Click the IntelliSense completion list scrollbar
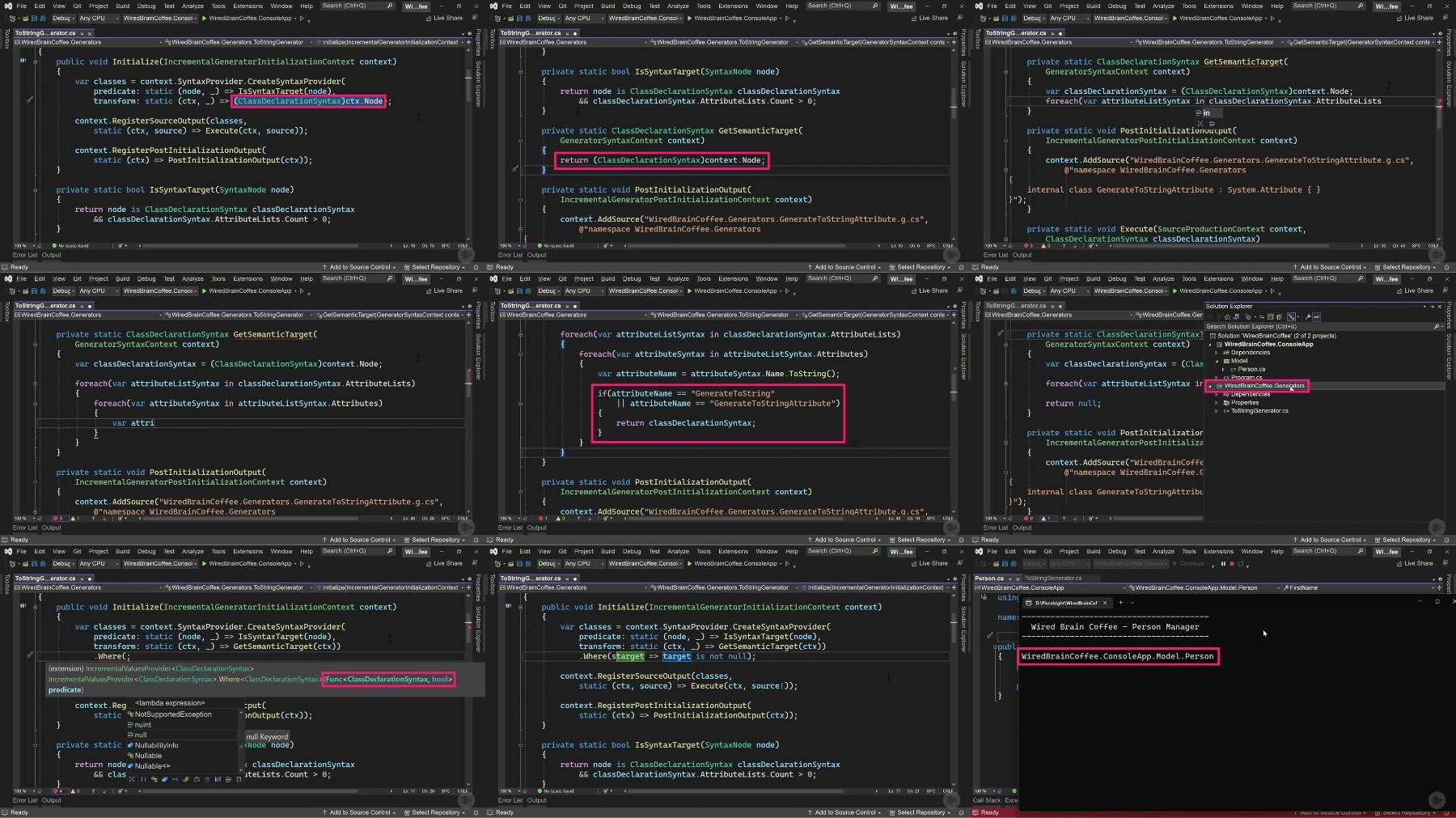The image size is (1456, 818). (x=241, y=741)
